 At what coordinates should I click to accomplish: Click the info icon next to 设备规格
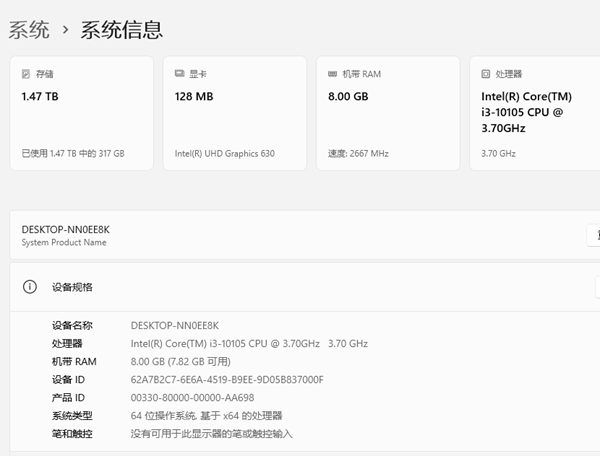point(30,288)
